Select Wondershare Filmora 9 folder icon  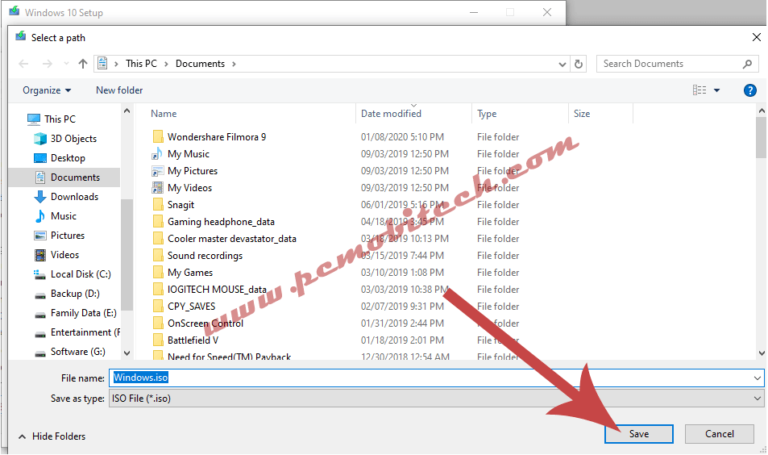coord(158,137)
